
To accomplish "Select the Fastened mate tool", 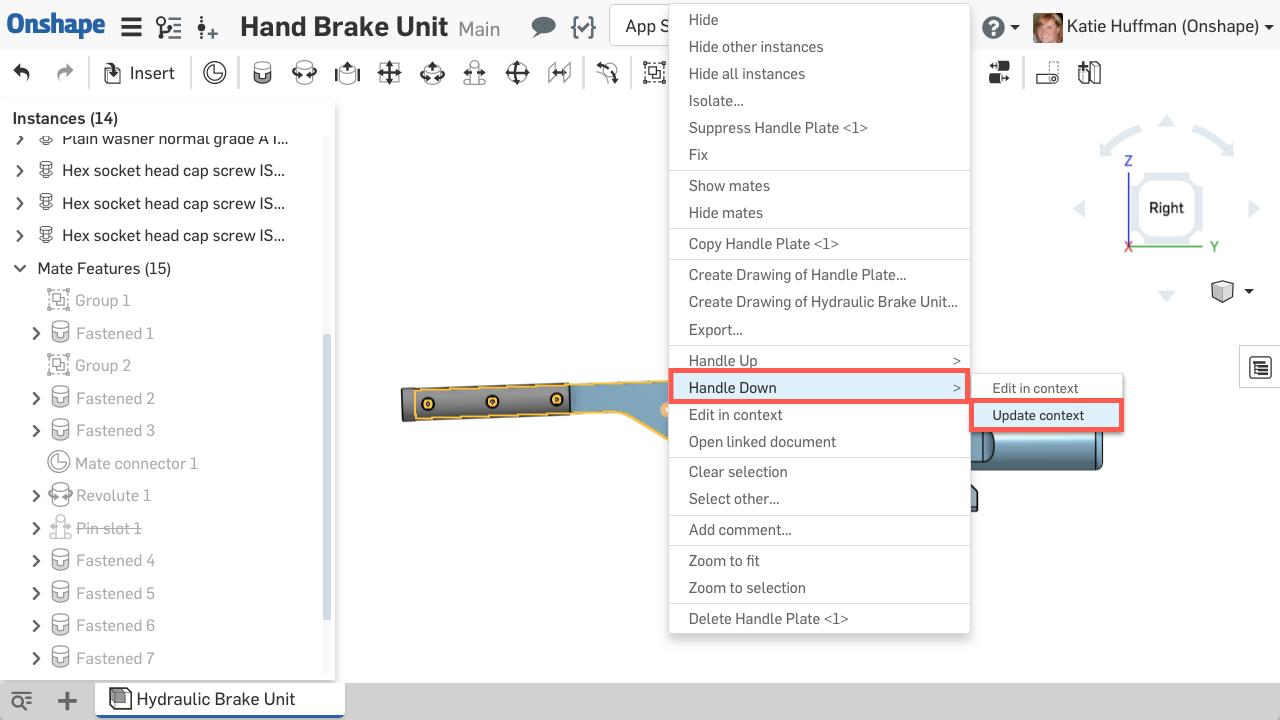I will tap(262, 73).
